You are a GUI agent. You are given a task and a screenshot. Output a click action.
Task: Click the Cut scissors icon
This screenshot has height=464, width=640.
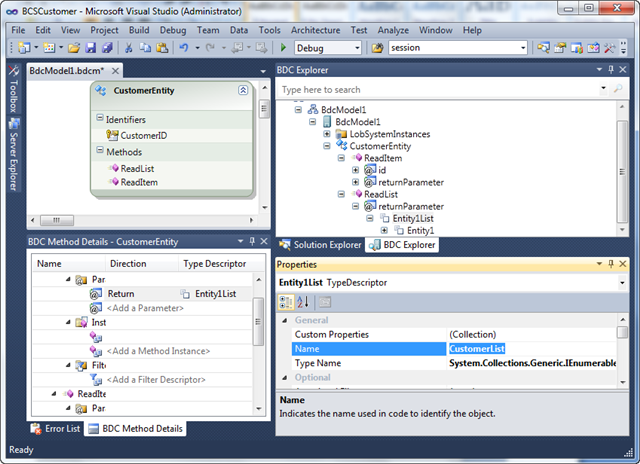click(x=129, y=48)
